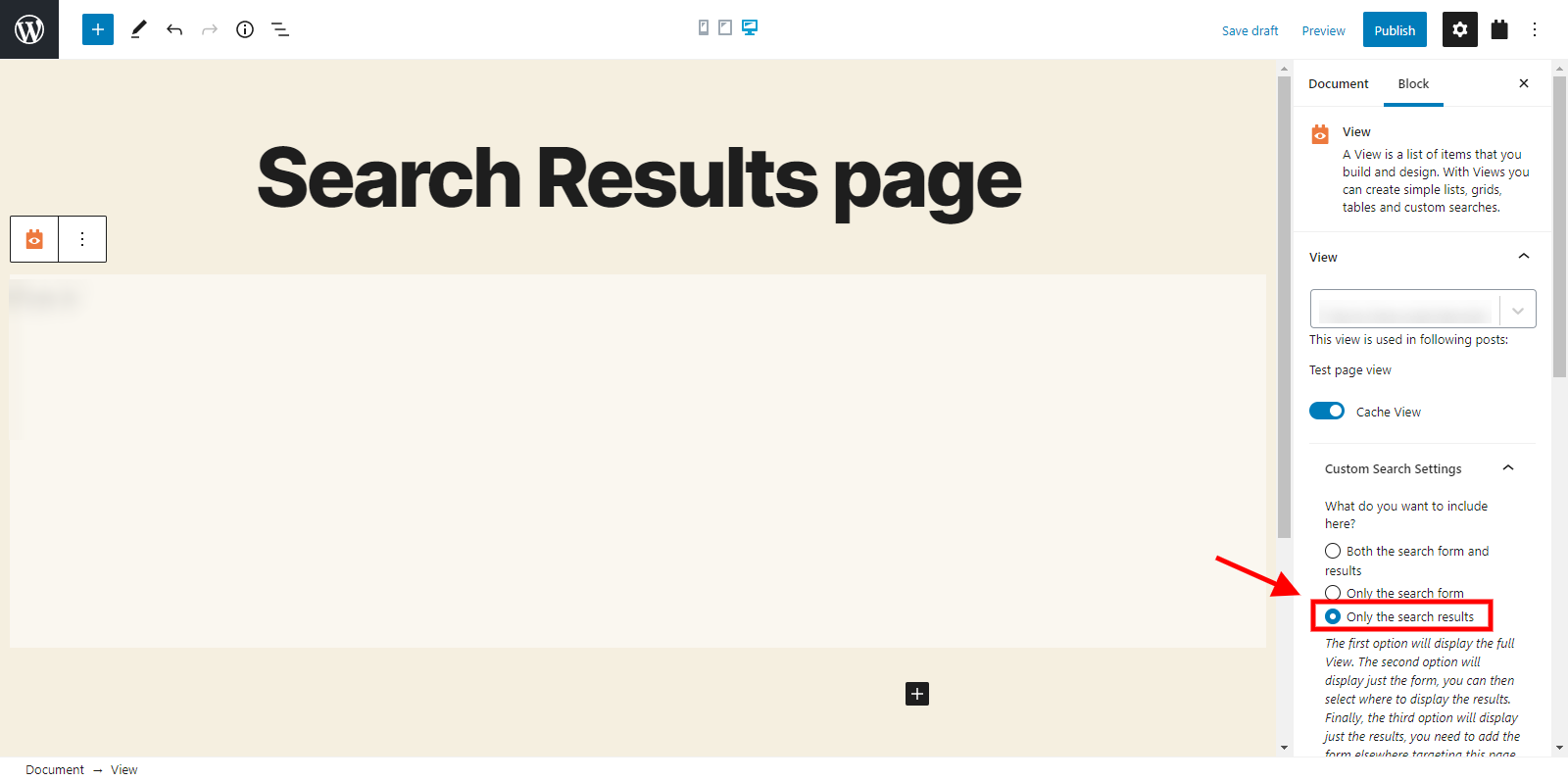Screen dimensions: 1568x781
Task: Open View block more options menu
Action: point(82,239)
